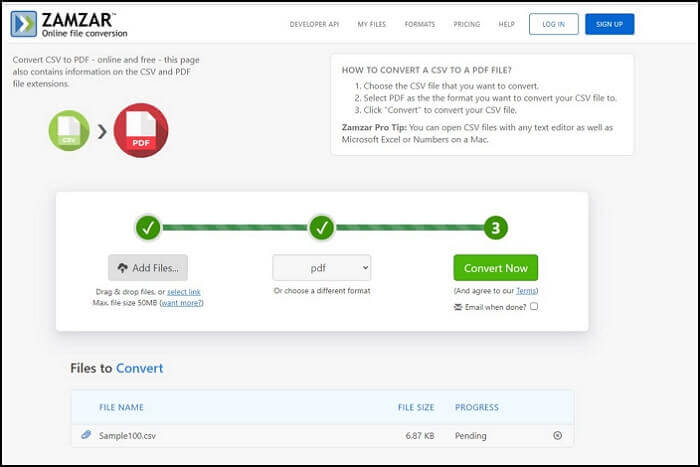Open the Pricing page
700x467 pixels.
coord(466,24)
